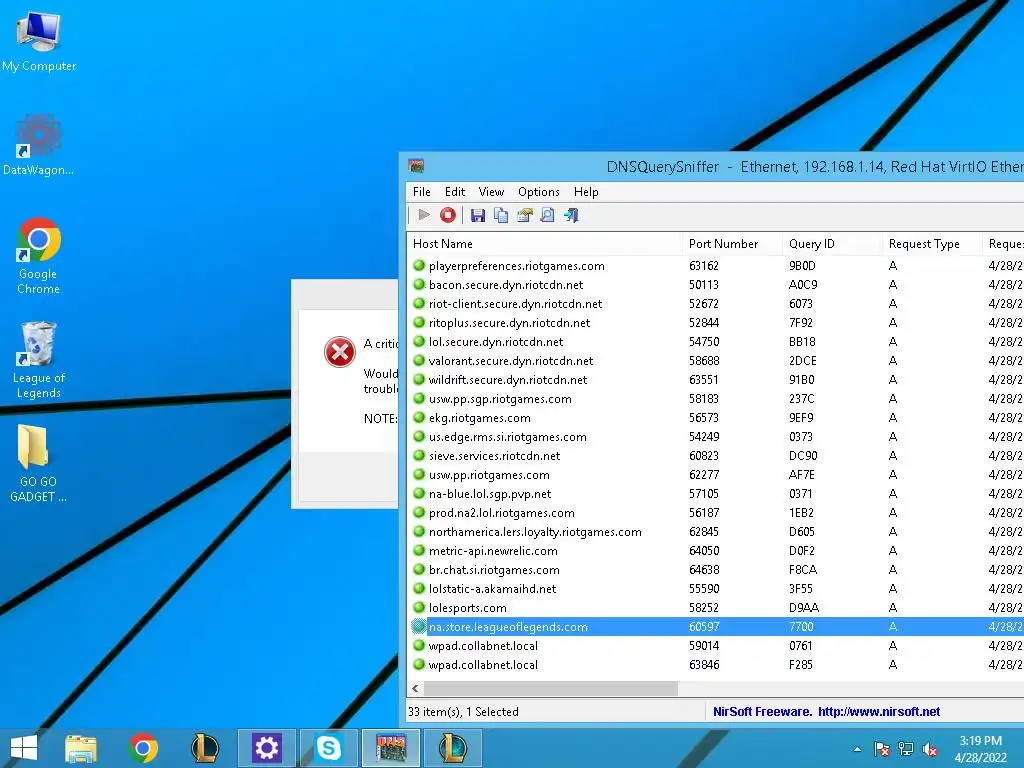Image resolution: width=1024 pixels, height=768 pixels.
Task: Open Chrome from the taskbar
Action: [x=143, y=748]
